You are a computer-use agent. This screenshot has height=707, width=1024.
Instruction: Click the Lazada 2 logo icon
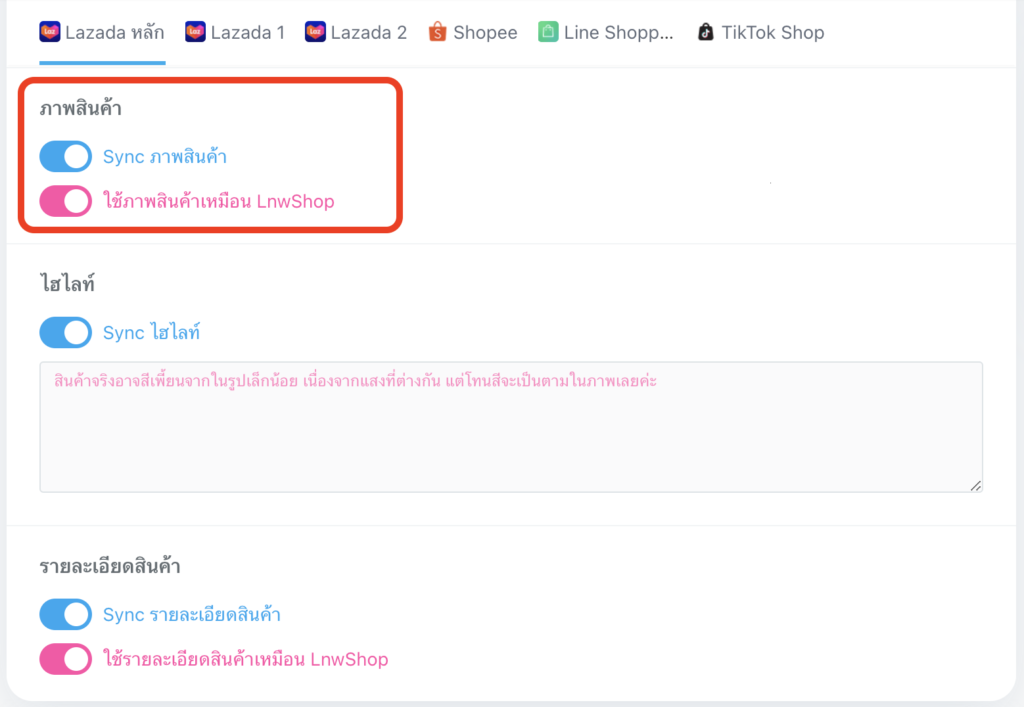click(x=316, y=32)
